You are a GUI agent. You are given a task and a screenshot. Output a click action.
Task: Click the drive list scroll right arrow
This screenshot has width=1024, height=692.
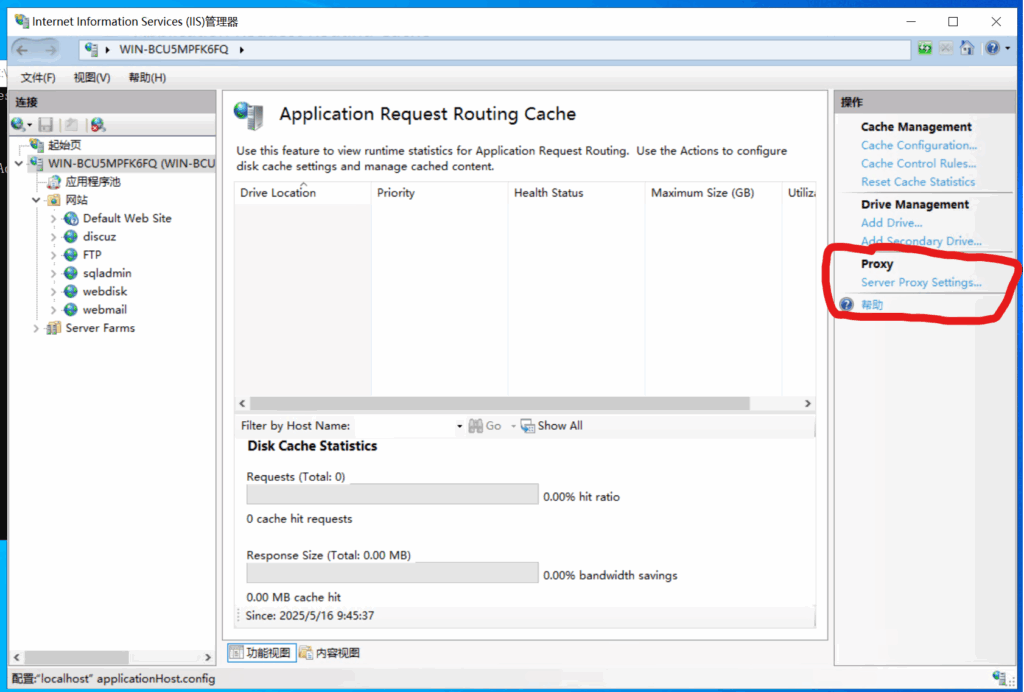tap(808, 403)
